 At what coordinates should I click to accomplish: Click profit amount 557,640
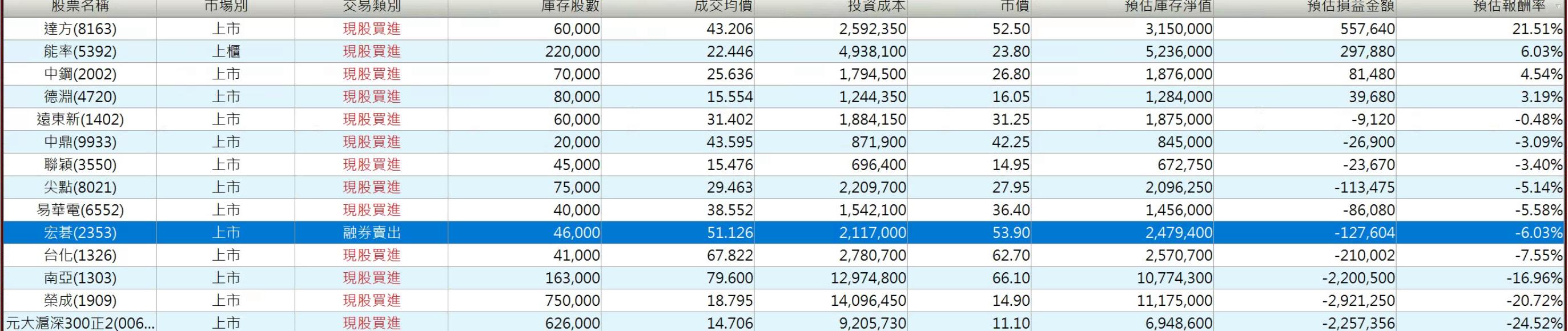[x=1367, y=29]
